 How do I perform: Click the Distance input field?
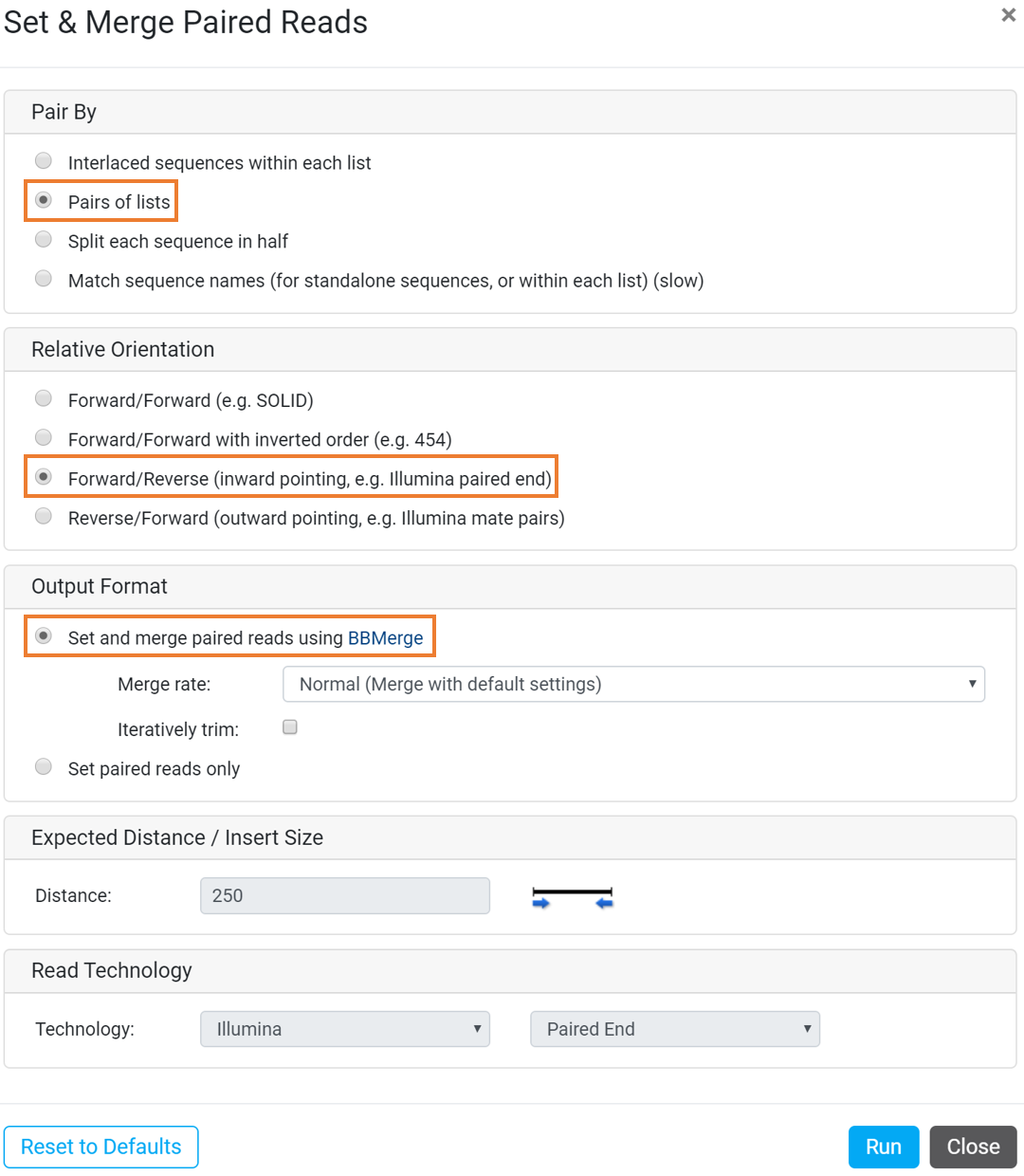[x=345, y=895]
